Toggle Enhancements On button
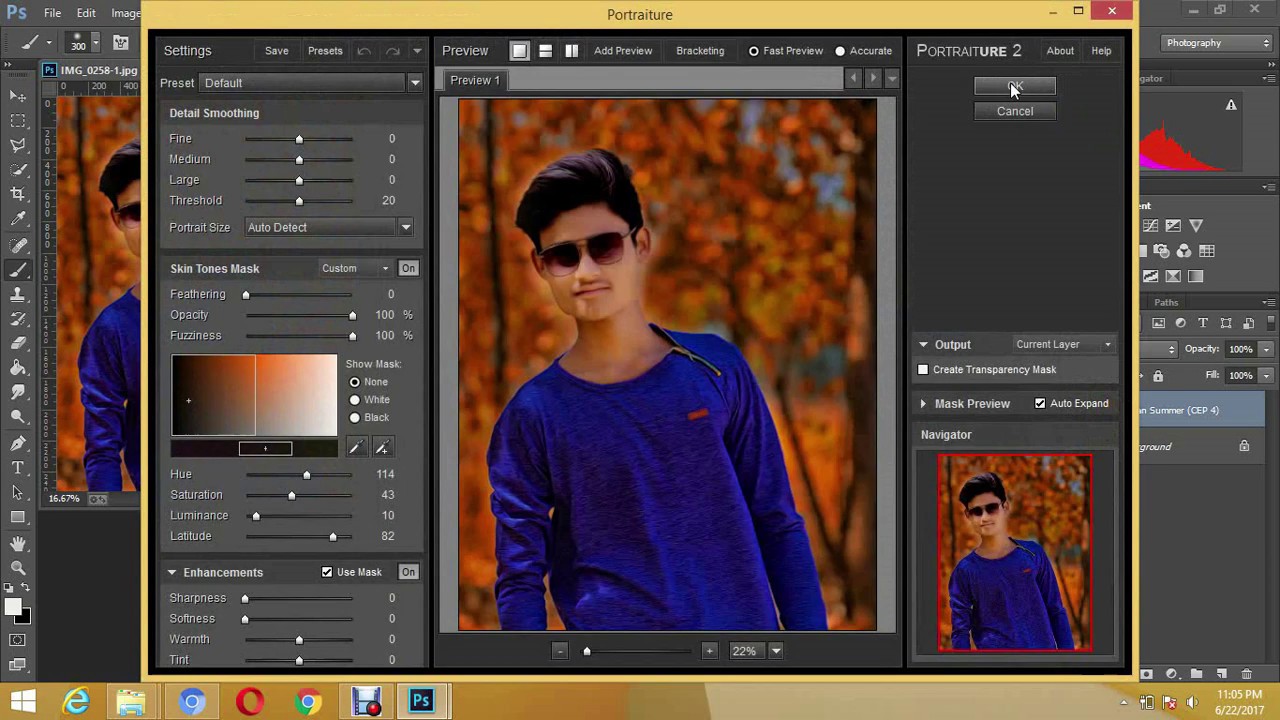Viewport: 1280px width, 720px height. pyautogui.click(x=408, y=572)
